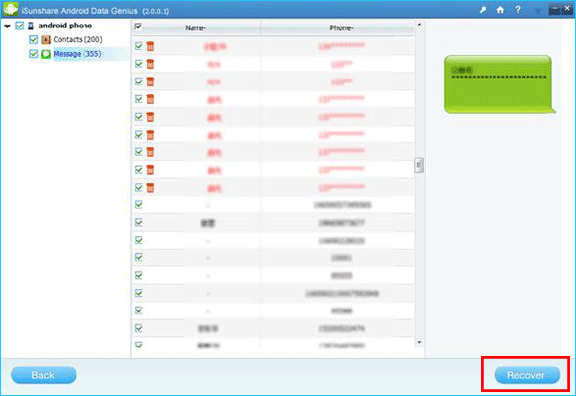Click the iSunshare Android logo icon
The width and height of the screenshot is (576, 396).
tap(10, 9)
